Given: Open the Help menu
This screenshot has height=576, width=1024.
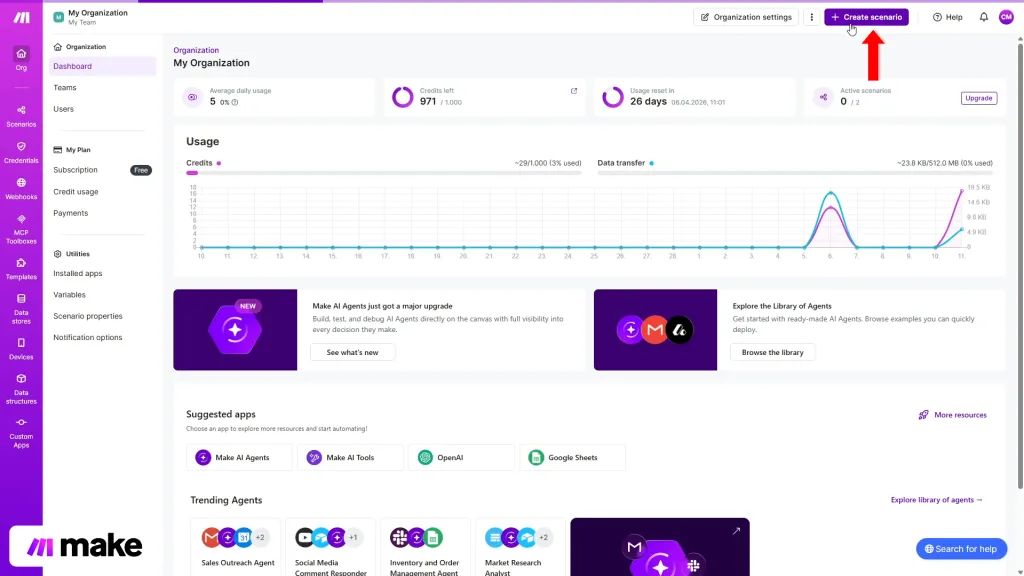Looking at the screenshot, I should tap(948, 17).
